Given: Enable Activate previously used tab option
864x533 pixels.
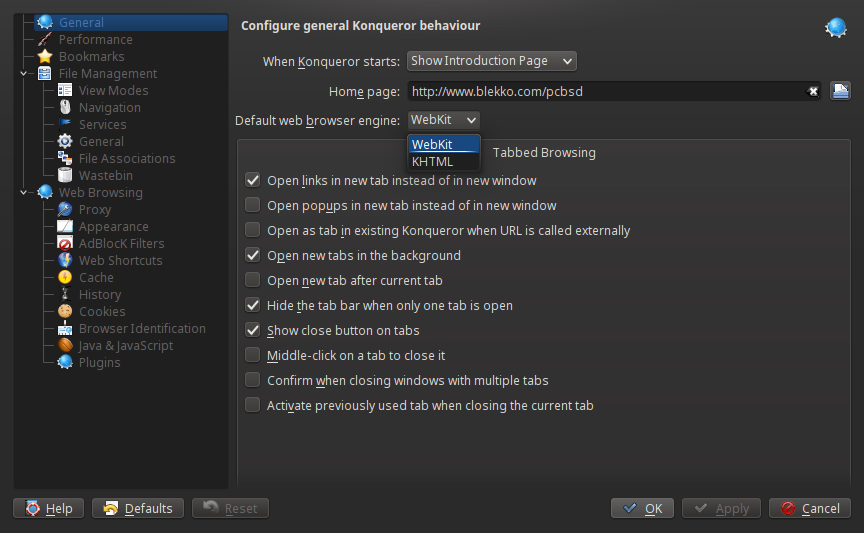Looking at the screenshot, I should (253, 405).
